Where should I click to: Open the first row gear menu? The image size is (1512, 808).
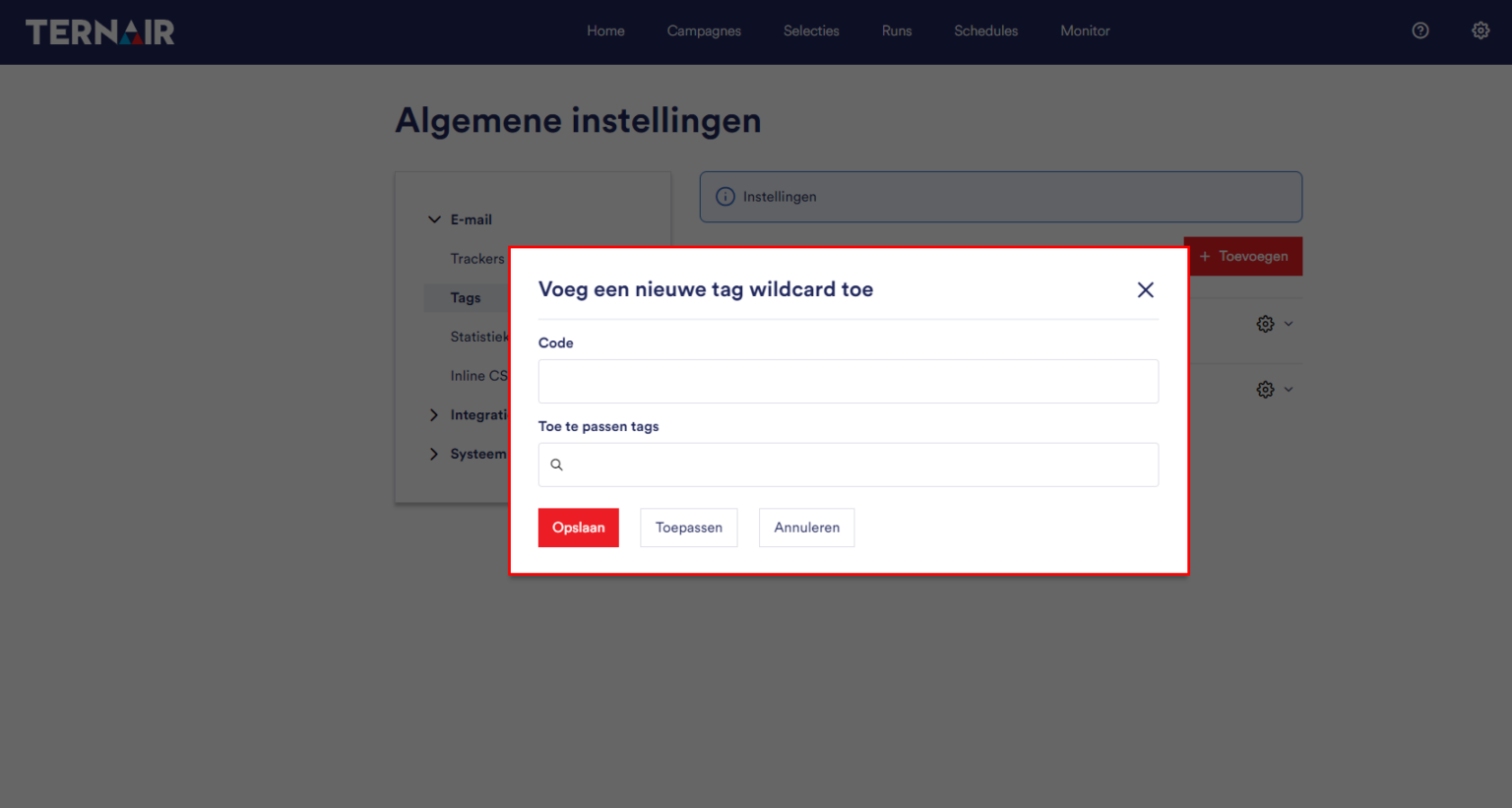pyautogui.click(x=1274, y=324)
